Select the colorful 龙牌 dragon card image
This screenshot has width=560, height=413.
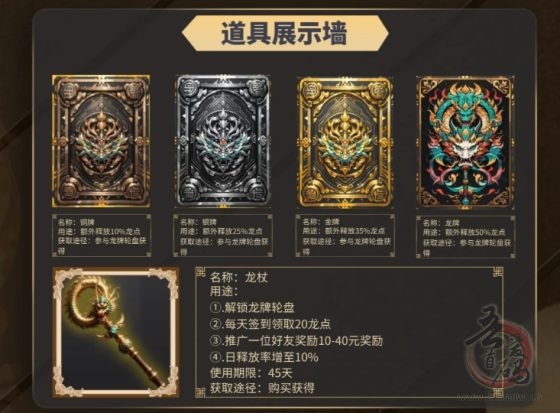466,142
